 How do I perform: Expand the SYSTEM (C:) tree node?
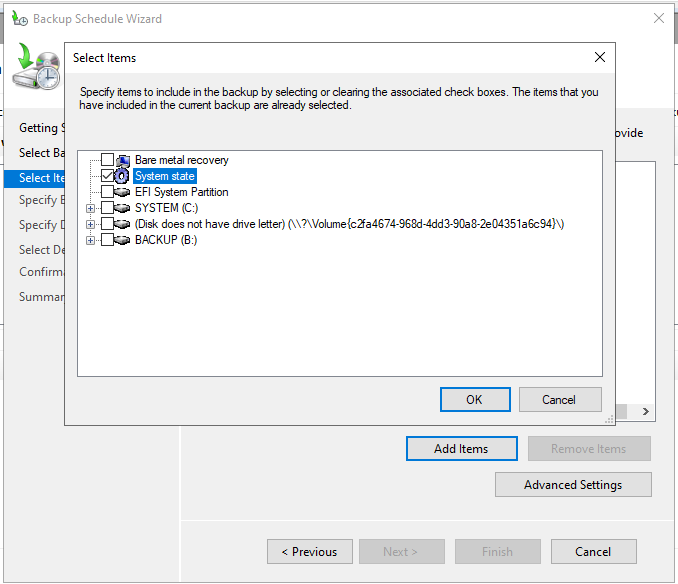pos(91,208)
